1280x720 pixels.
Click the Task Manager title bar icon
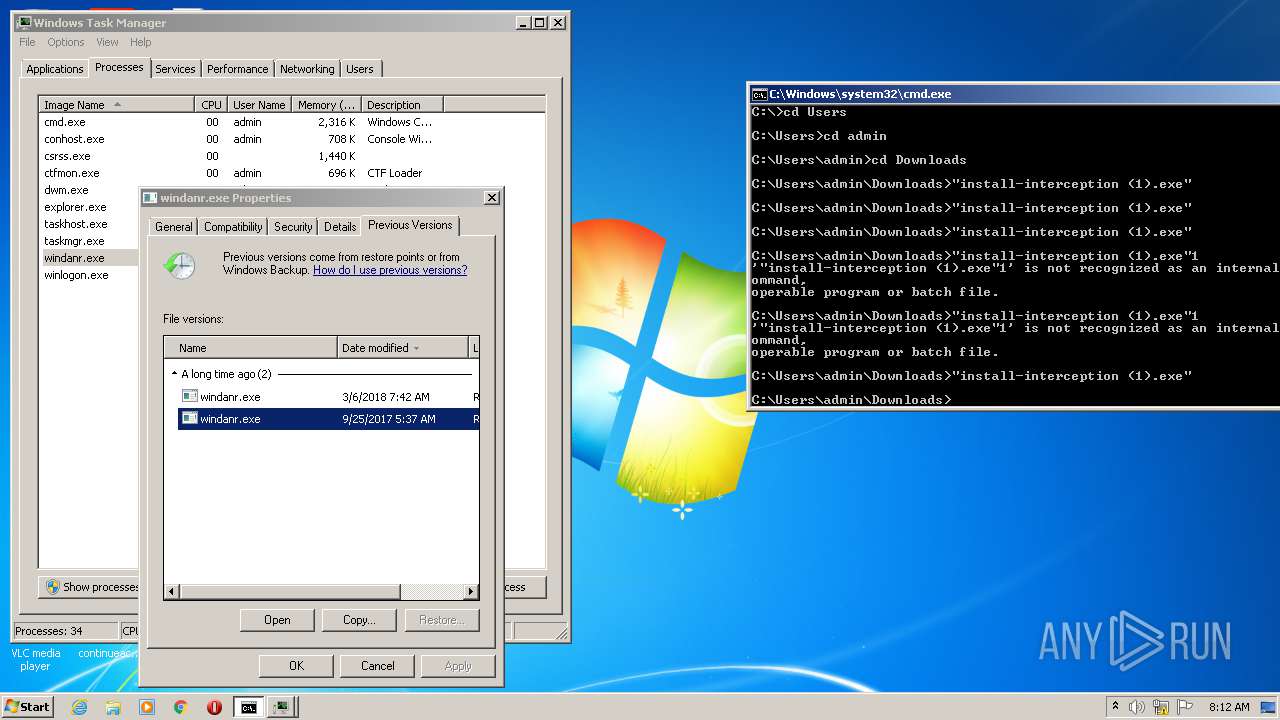[24, 22]
